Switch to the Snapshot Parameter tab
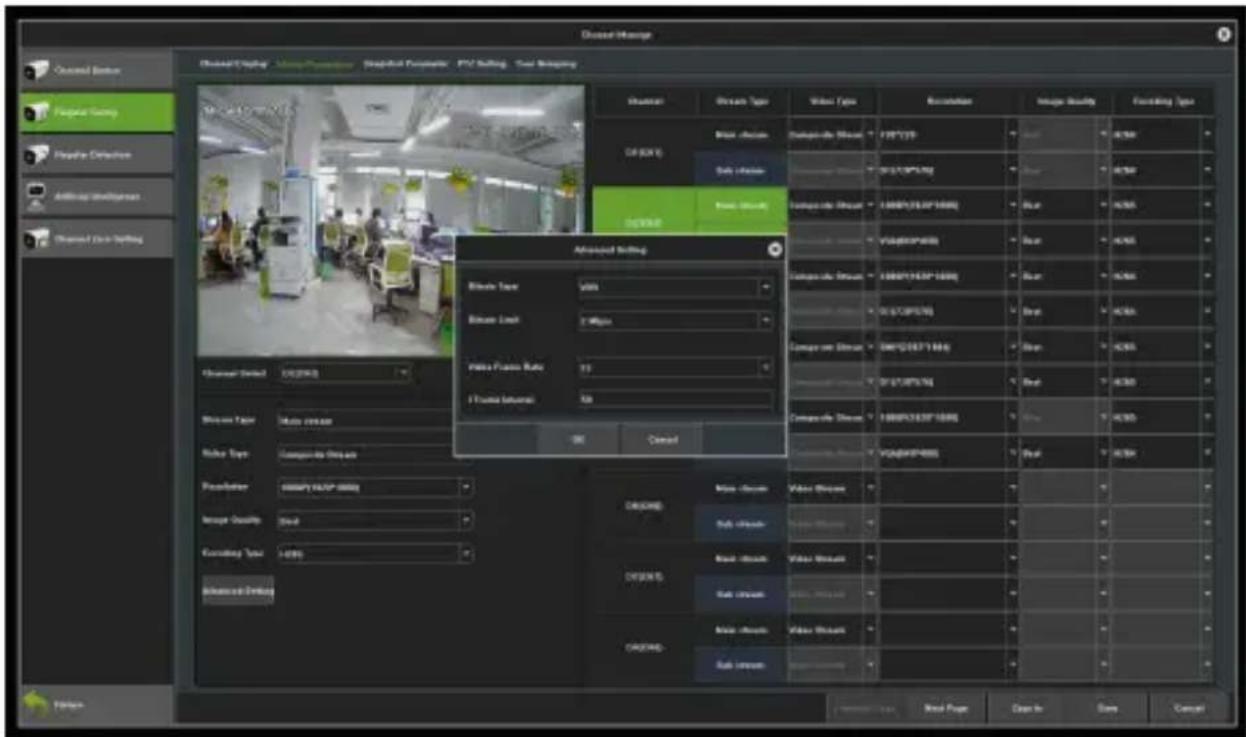This screenshot has width=1246, height=737. point(405,64)
